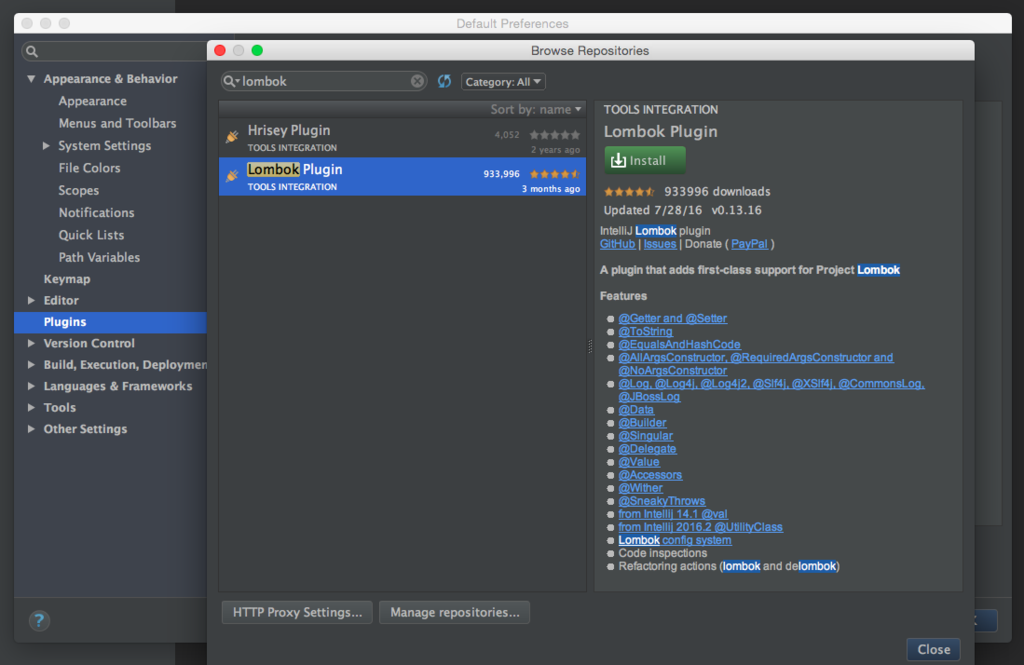Open the help question mark
Image resolution: width=1024 pixels, height=665 pixels.
click(x=39, y=620)
